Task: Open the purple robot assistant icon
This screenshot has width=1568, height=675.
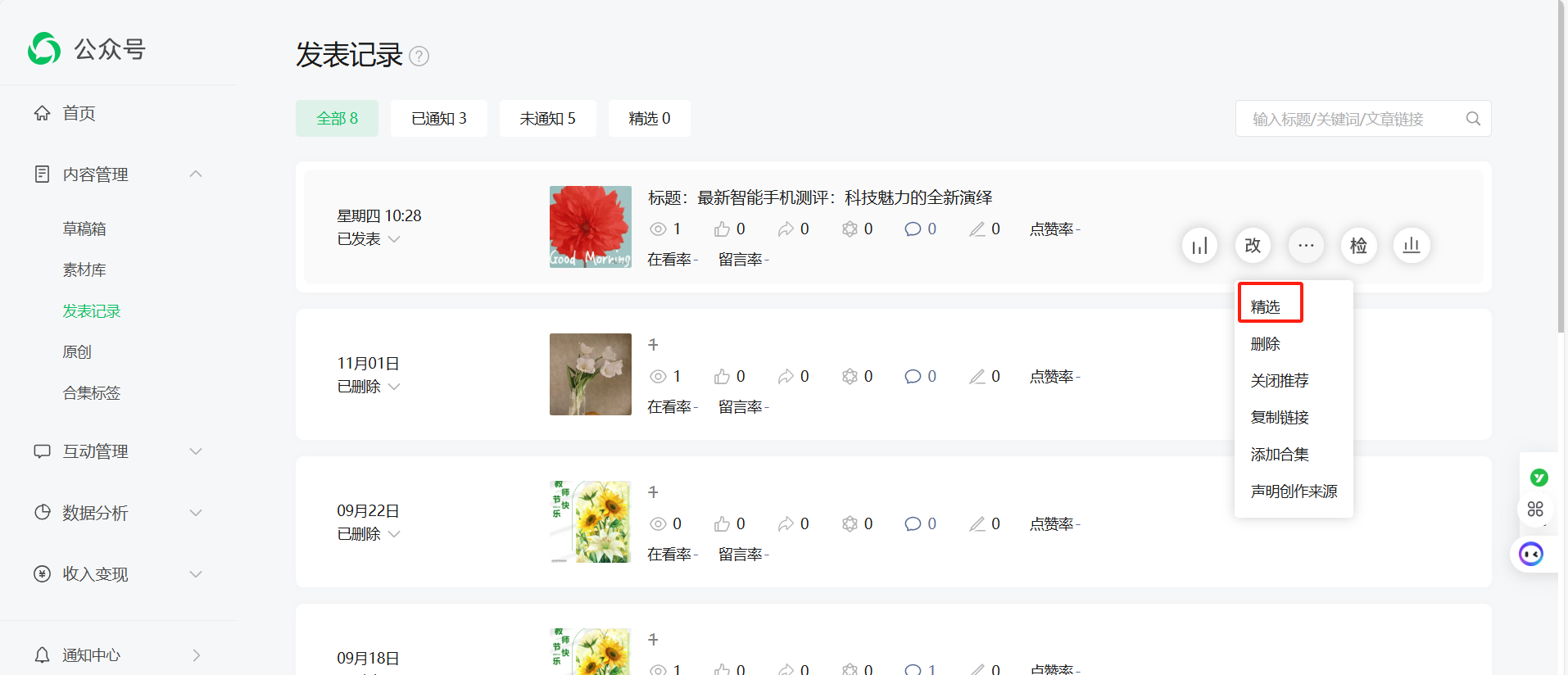Action: pos(1531,555)
